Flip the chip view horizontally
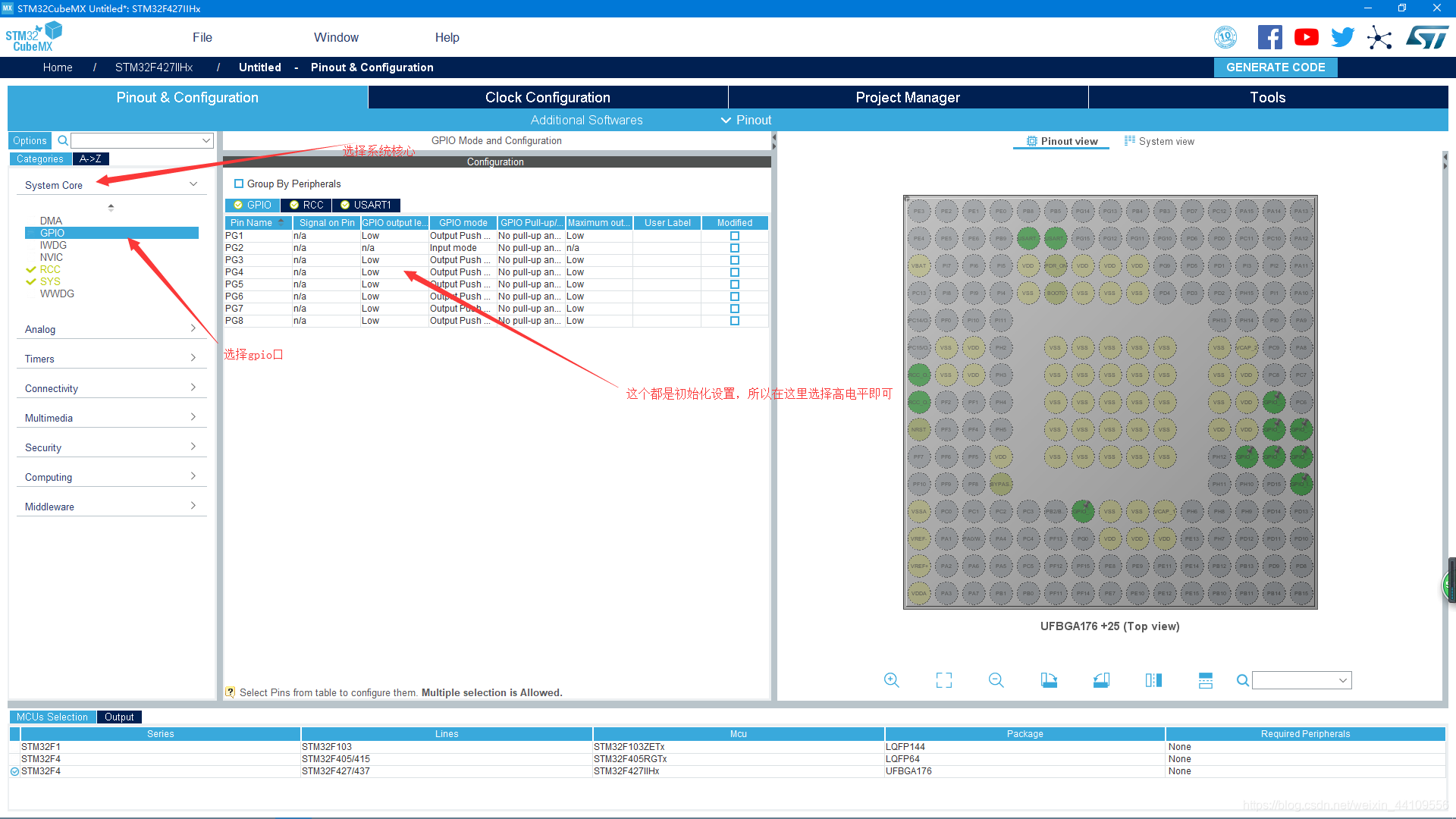The image size is (1456, 819). click(x=1153, y=680)
